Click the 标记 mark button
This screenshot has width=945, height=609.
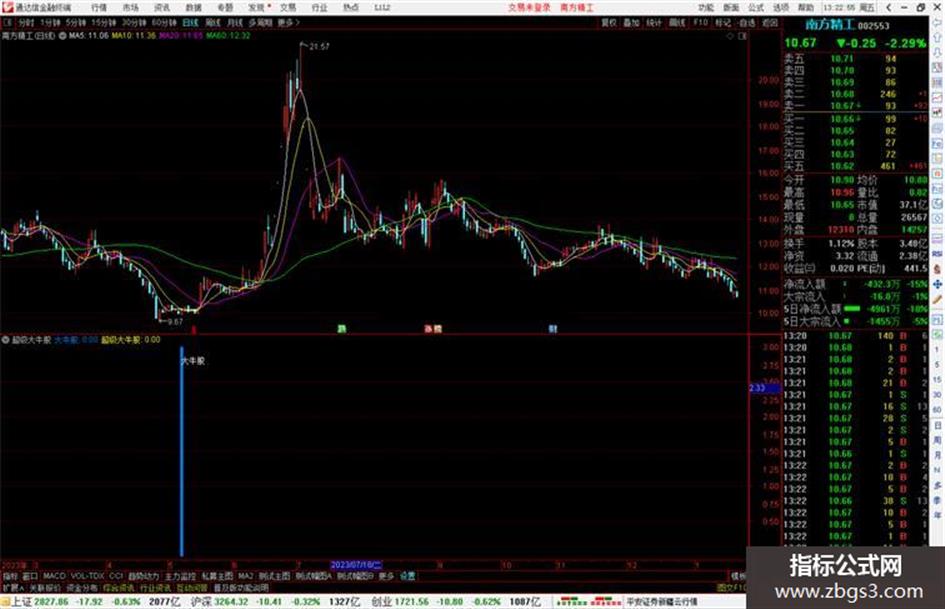[723, 22]
